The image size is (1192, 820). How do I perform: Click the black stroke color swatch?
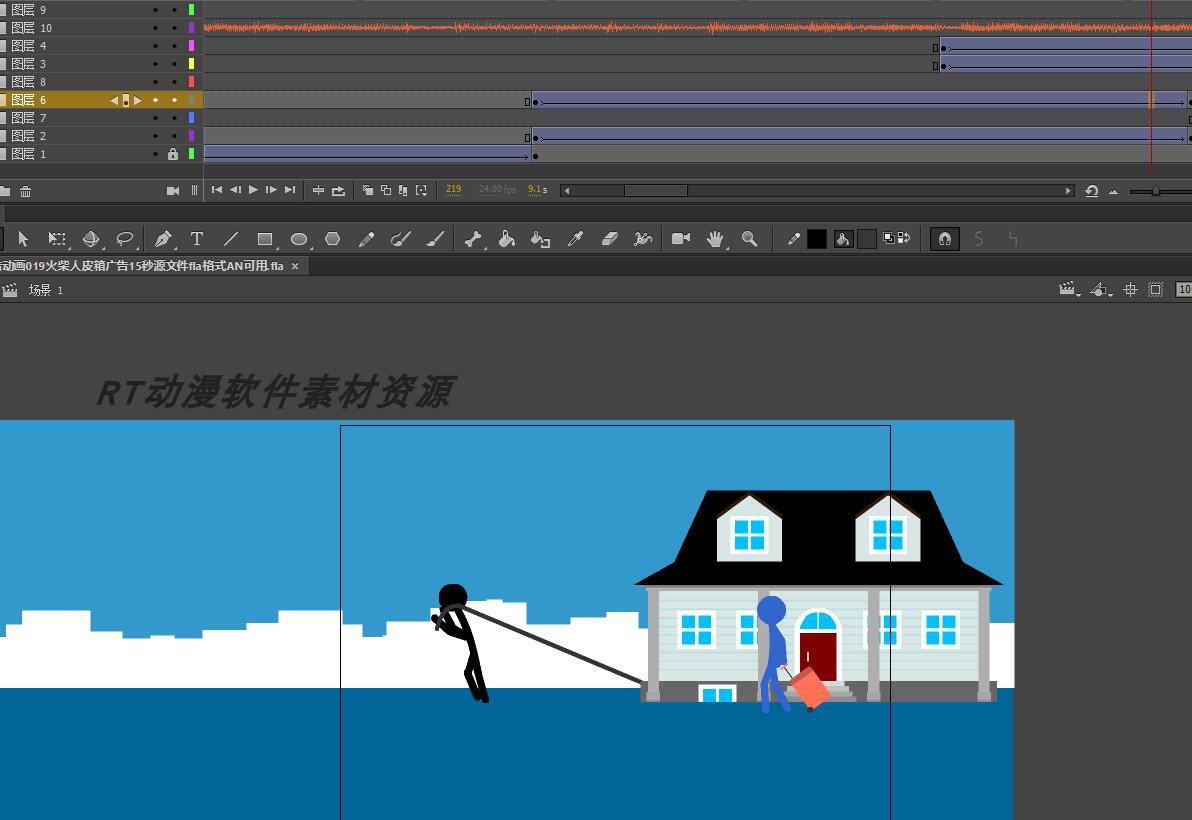tap(817, 239)
